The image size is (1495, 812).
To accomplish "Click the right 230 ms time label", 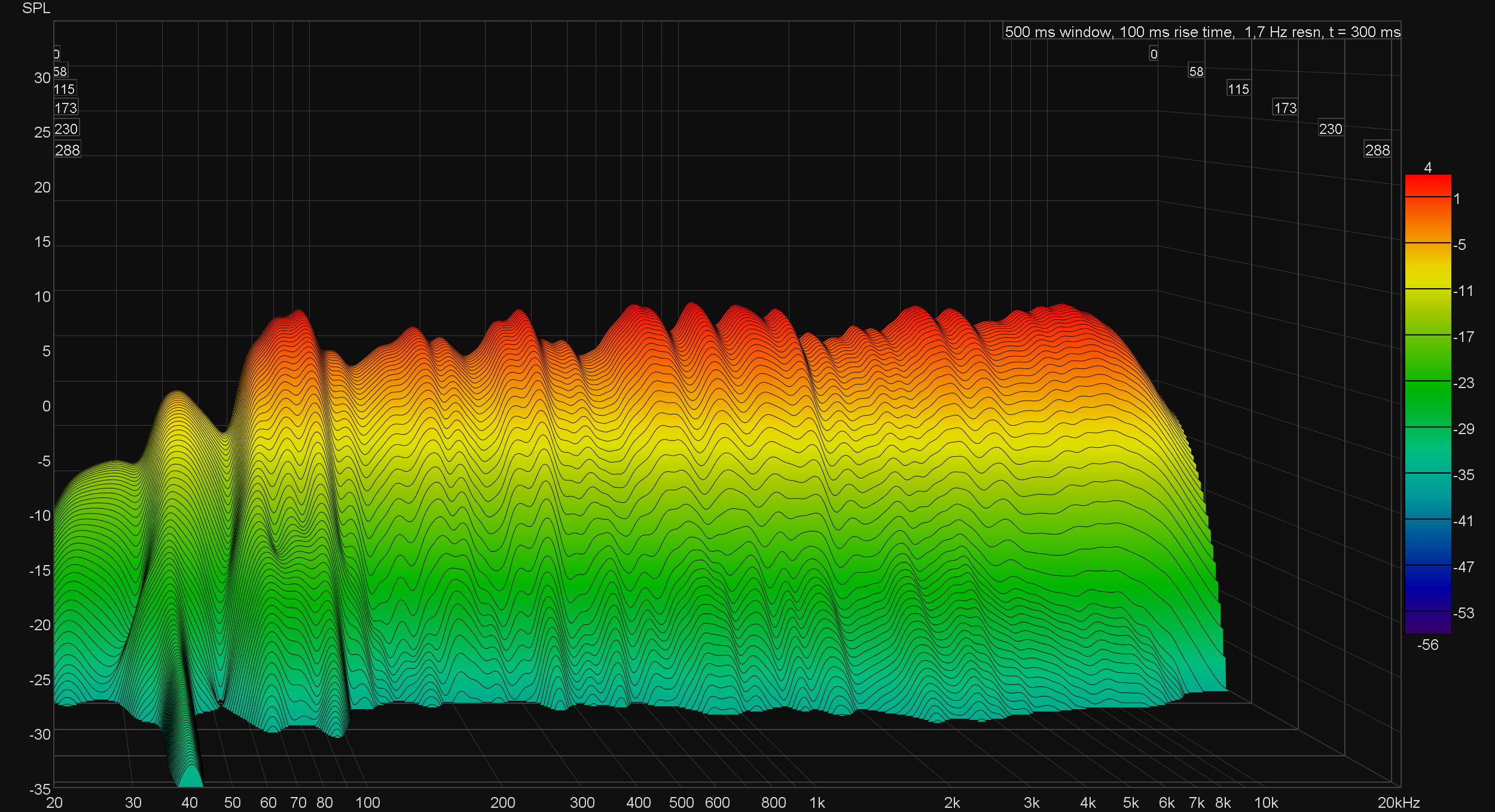I will pos(1331,129).
